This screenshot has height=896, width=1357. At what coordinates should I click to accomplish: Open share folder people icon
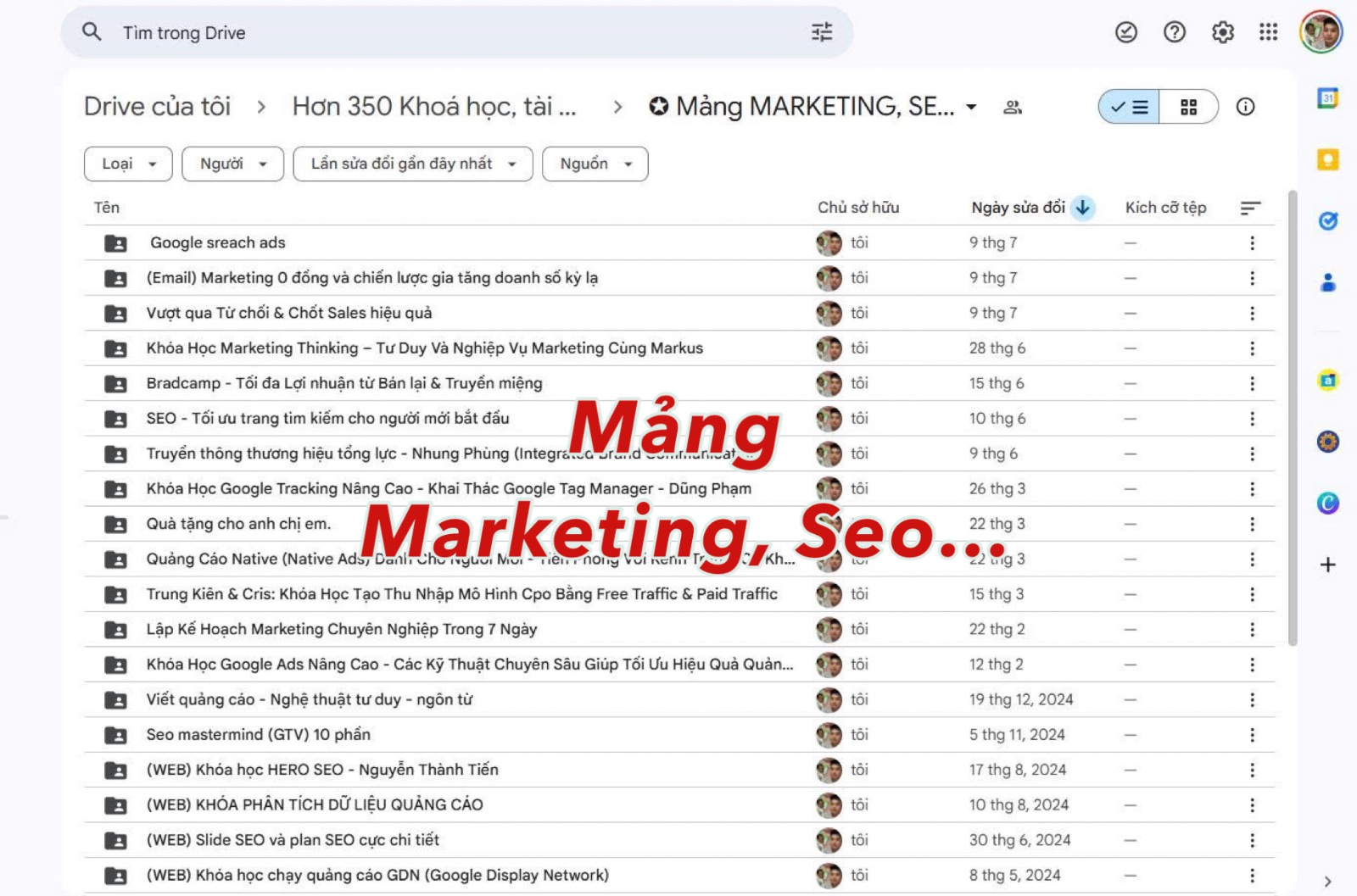(1013, 107)
